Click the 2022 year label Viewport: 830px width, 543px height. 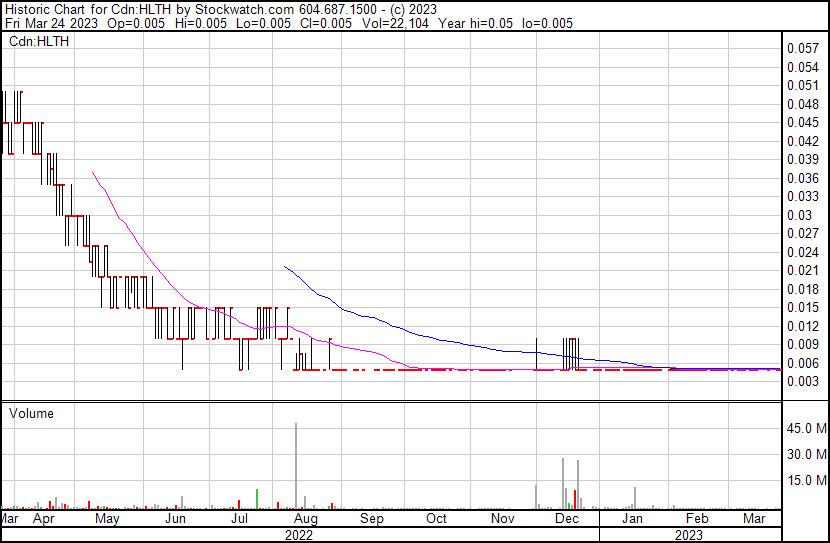point(298,535)
